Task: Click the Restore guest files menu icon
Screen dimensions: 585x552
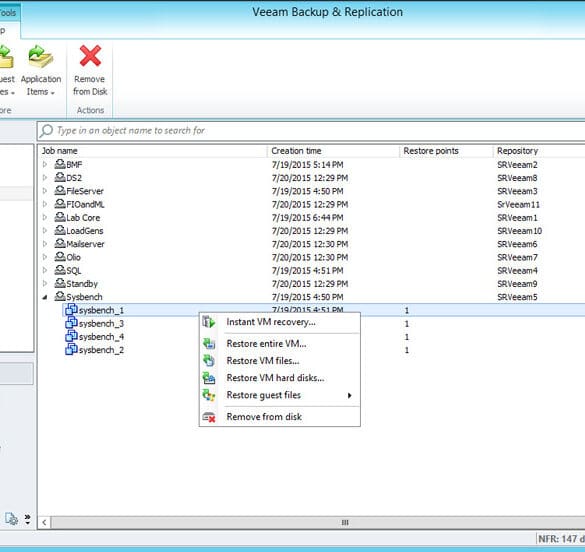Action: click(x=209, y=395)
